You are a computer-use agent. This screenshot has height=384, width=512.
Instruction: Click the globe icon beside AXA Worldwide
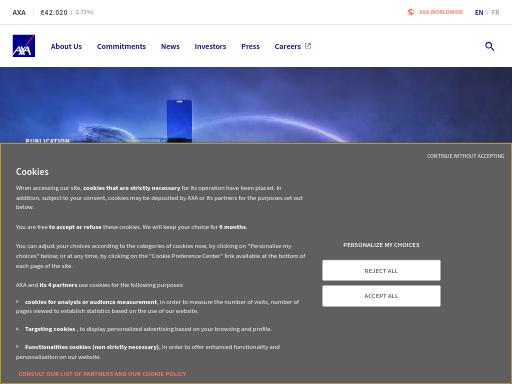411,12
